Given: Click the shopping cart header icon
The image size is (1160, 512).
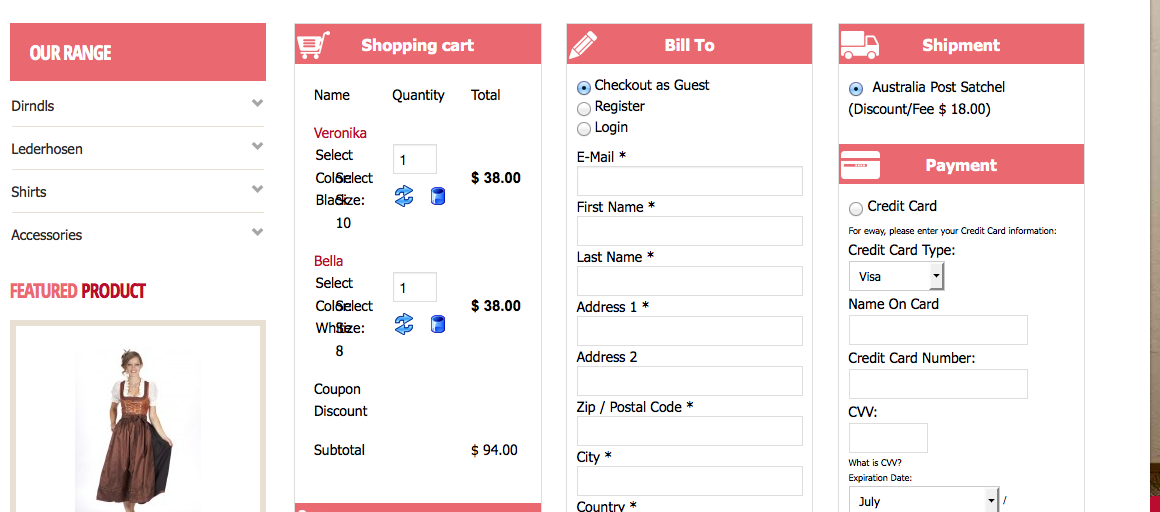Looking at the screenshot, I should [313, 45].
